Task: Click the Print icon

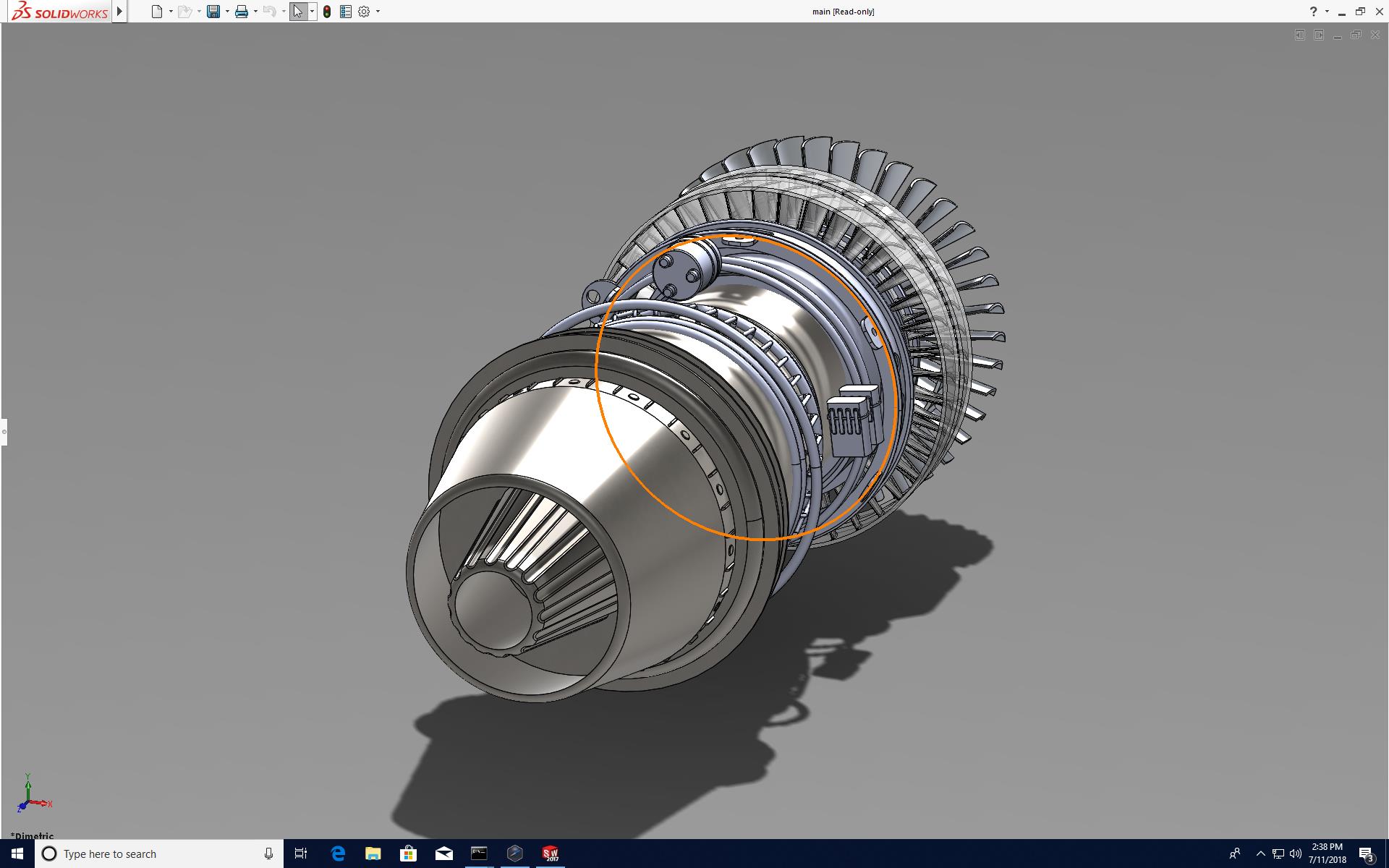Action: pos(242,12)
